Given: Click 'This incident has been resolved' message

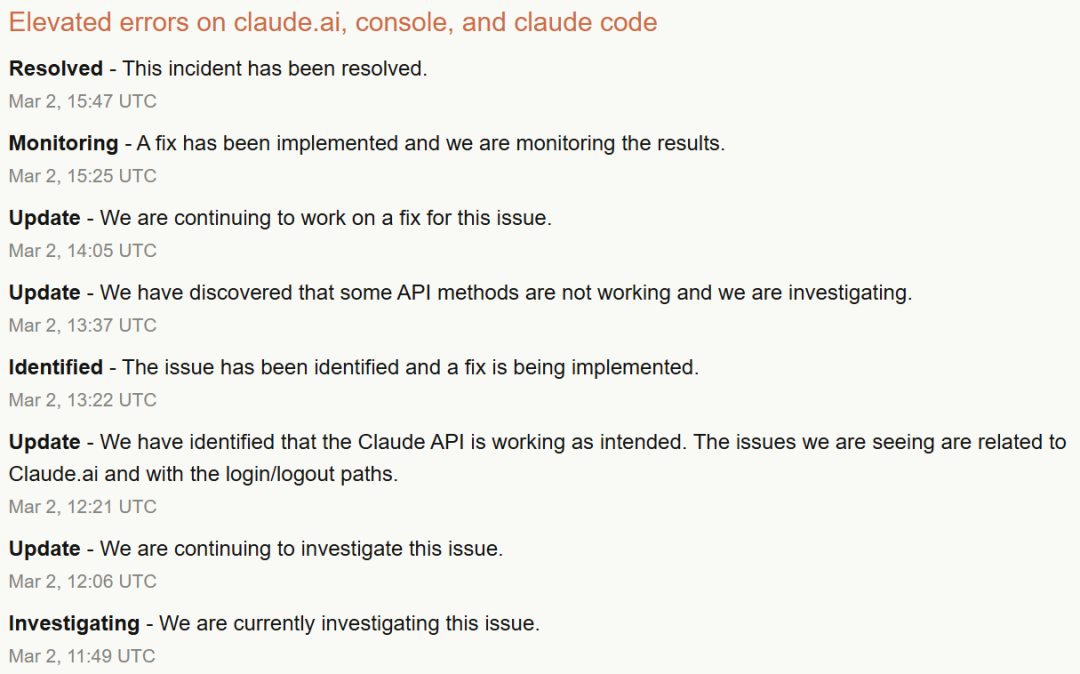Looking at the screenshot, I should (x=275, y=69).
